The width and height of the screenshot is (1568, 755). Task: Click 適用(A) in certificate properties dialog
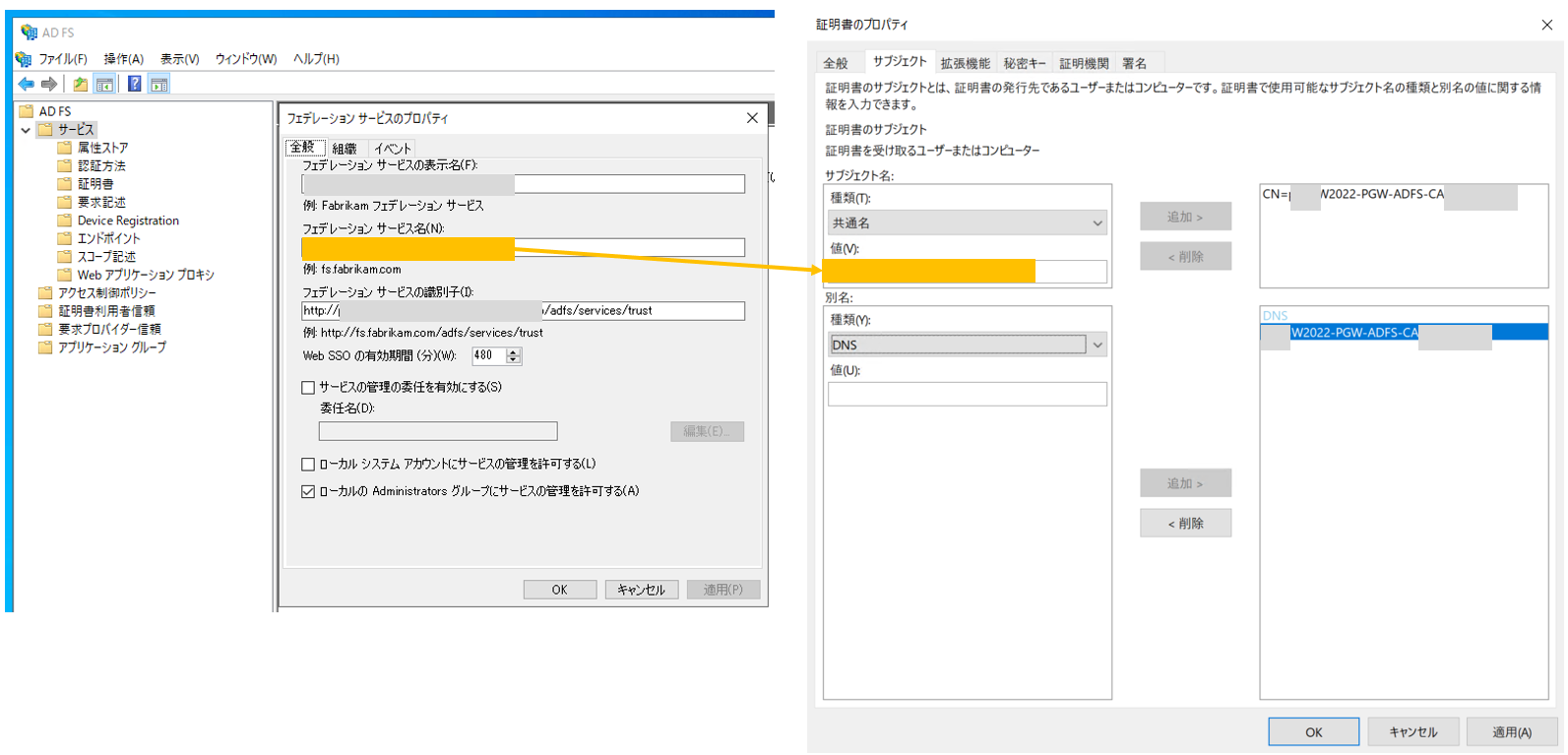click(x=1512, y=732)
